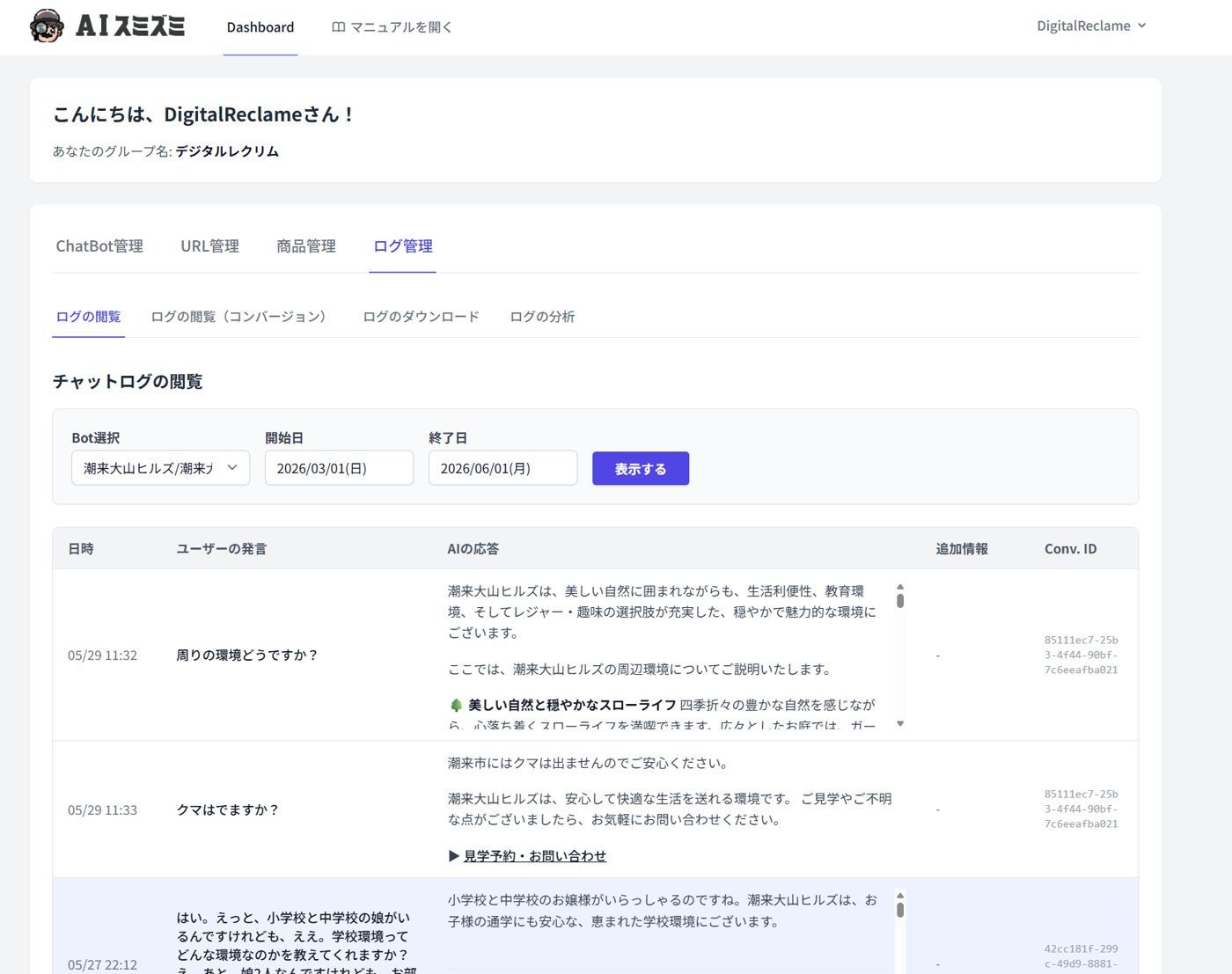Click the book icon beside マニュアルを開く
This screenshot has width=1232, height=974.
[x=338, y=27]
